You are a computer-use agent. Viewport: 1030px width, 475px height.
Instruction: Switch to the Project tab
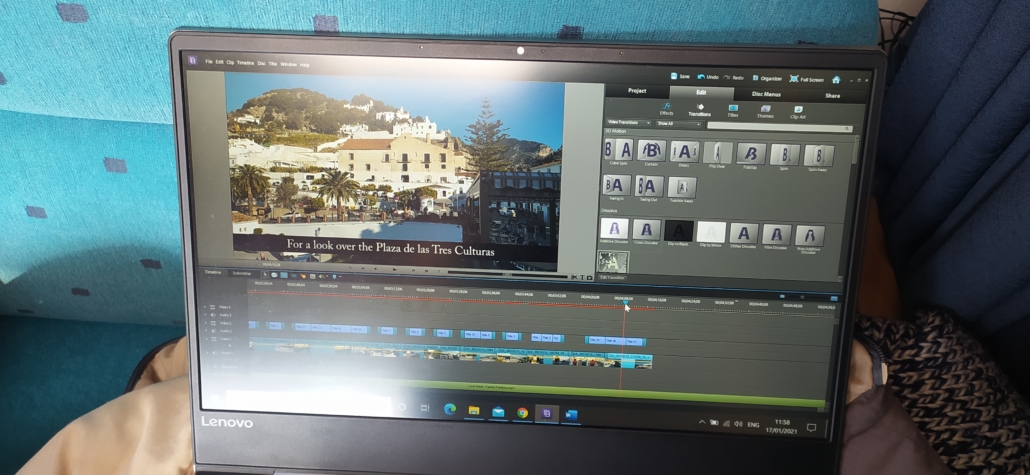pyautogui.click(x=637, y=91)
